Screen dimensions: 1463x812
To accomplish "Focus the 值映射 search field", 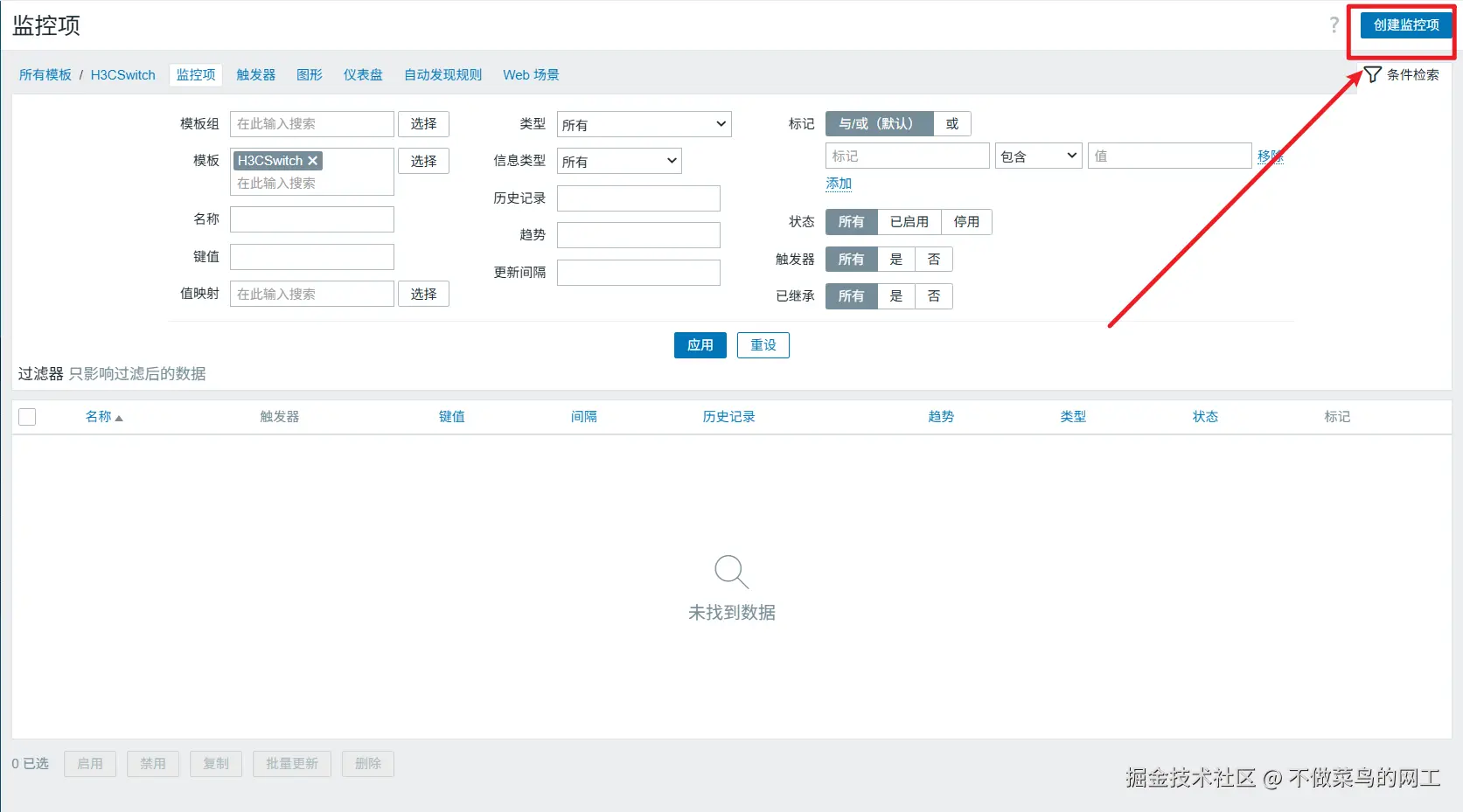I will point(312,294).
